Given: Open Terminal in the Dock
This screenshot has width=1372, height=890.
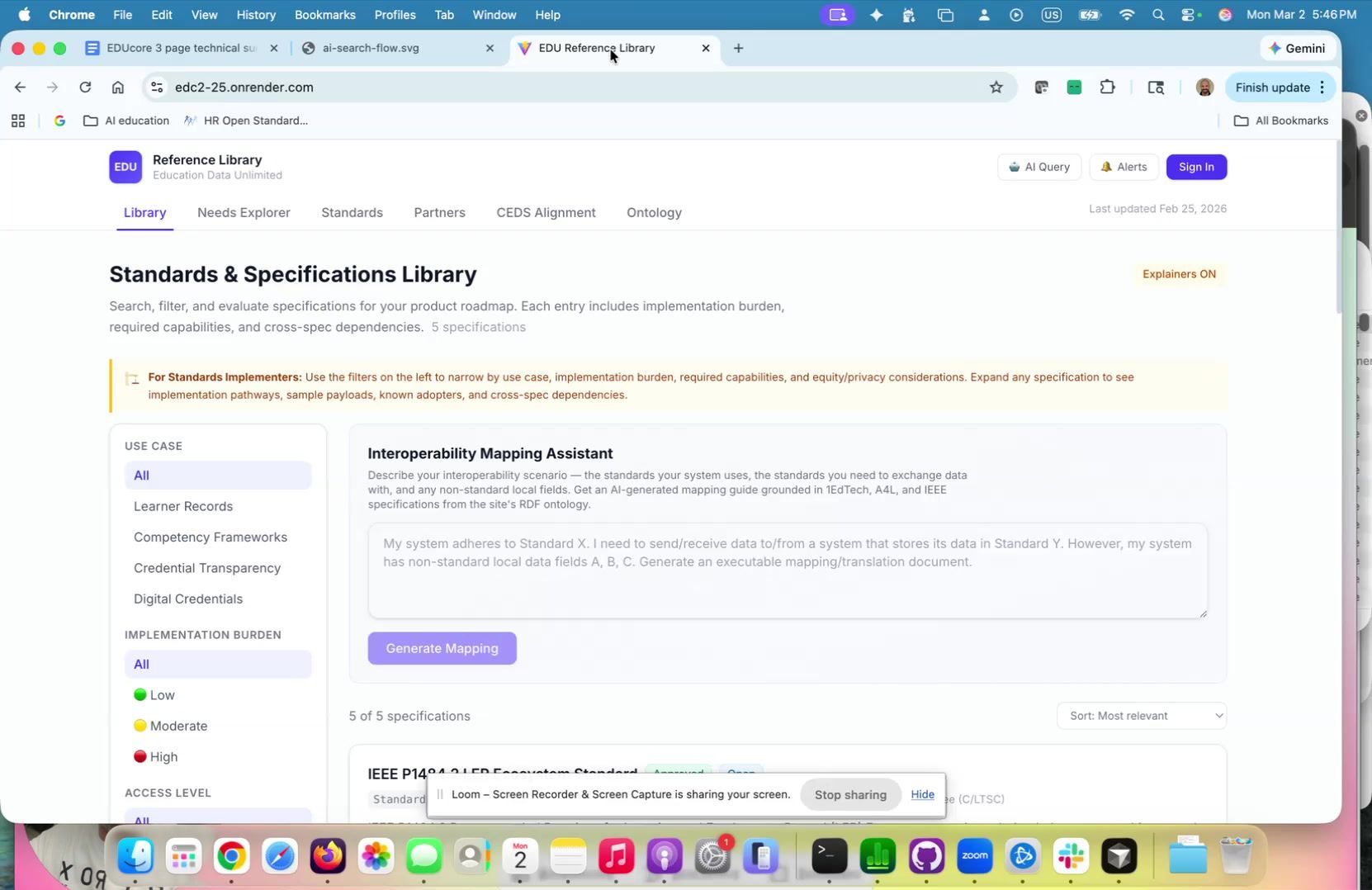Looking at the screenshot, I should tap(829, 856).
